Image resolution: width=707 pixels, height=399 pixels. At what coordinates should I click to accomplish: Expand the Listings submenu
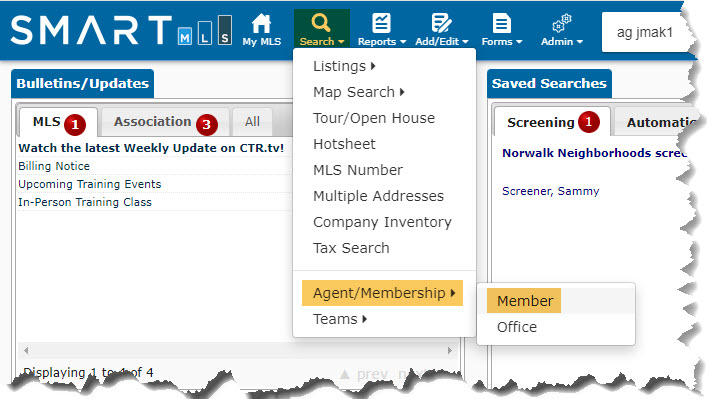[x=344, y=66]
